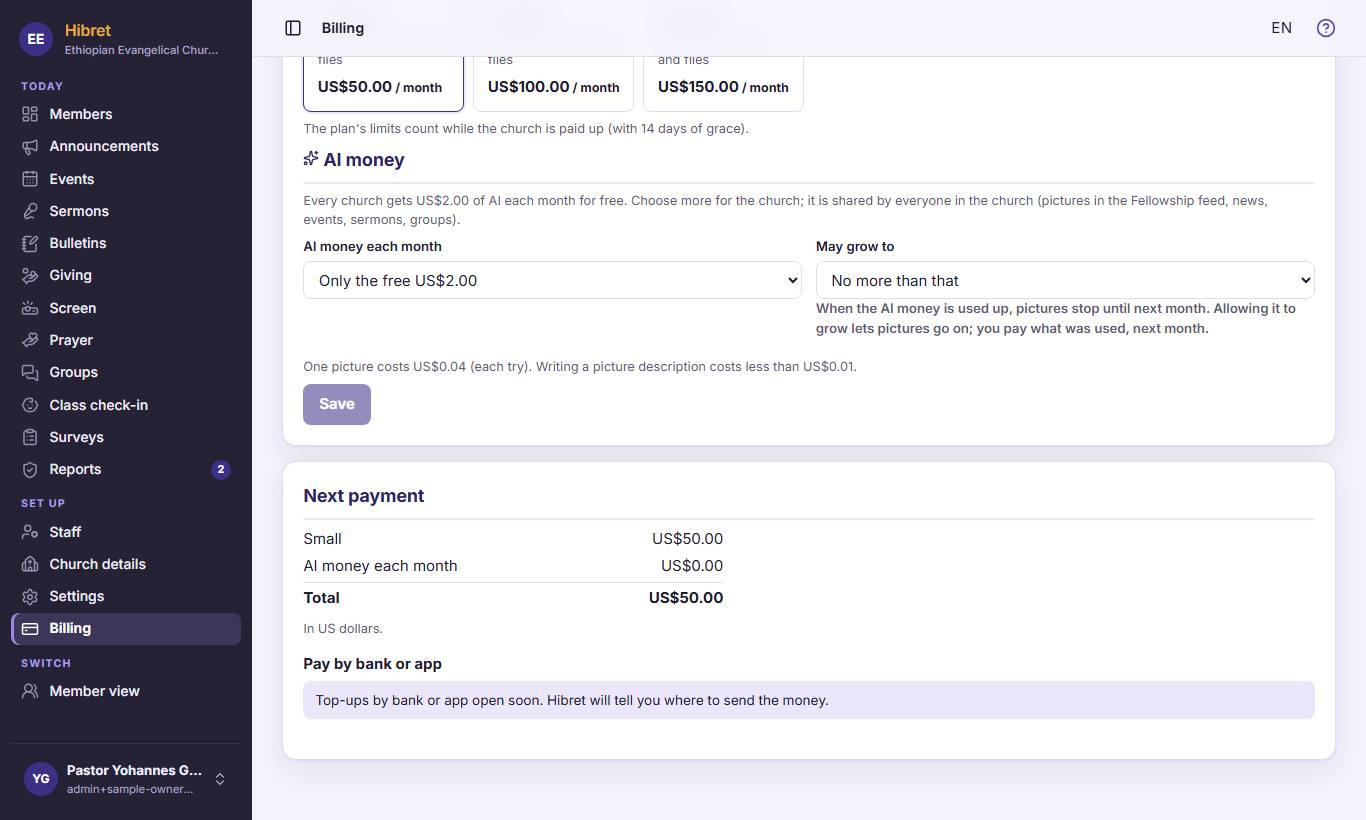Image resolution: width=1366 pixels, height=820 pixels.
Task: Click the top-ups opening soon notice
Action: click(809, 700)
